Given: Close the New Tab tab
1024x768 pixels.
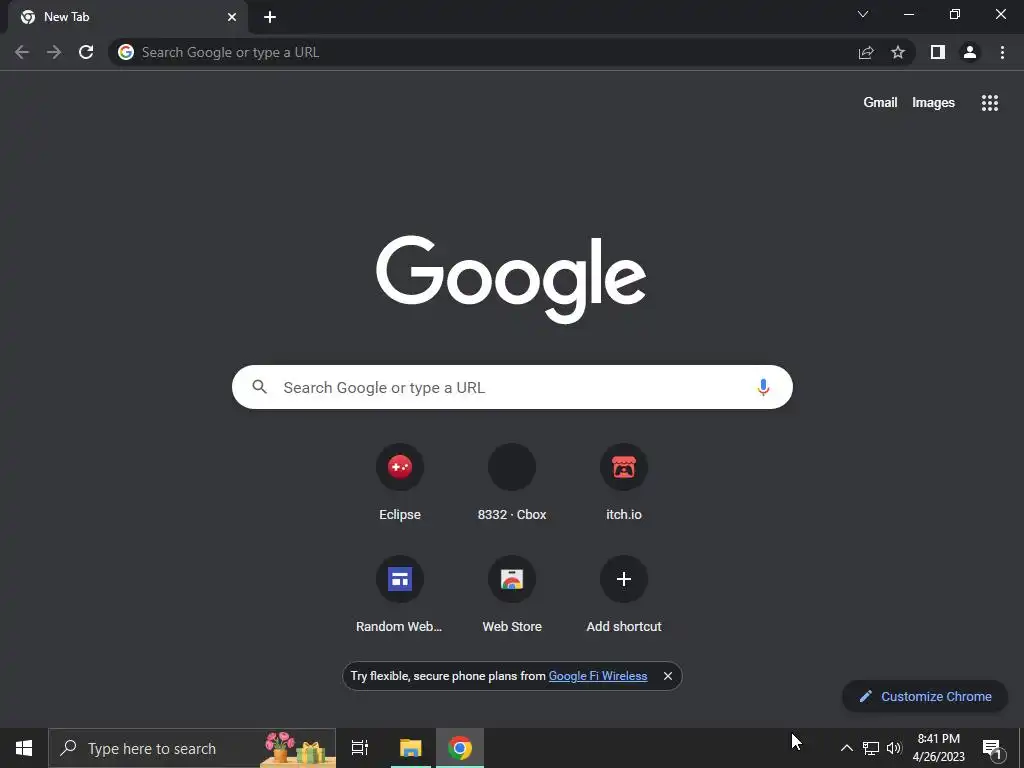Looking at the screenshot, I should [232, 17].
